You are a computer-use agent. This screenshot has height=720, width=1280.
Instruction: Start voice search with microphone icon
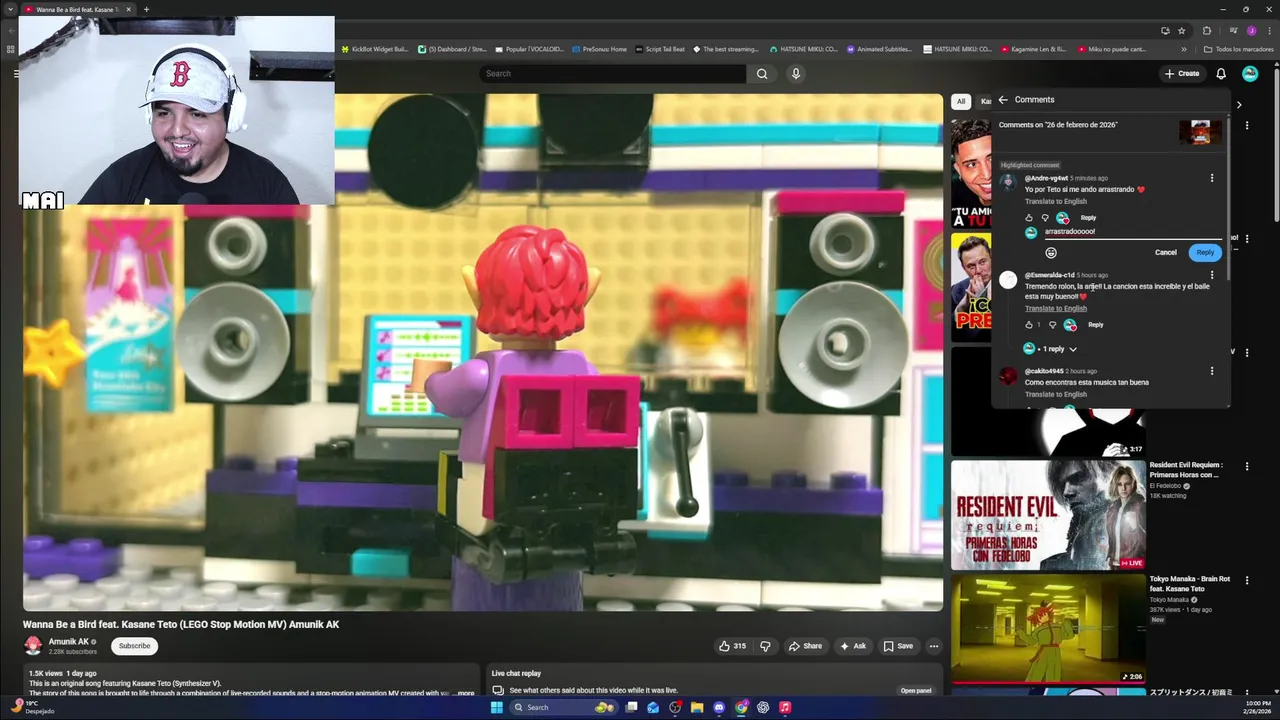click(x=796, y=73)
